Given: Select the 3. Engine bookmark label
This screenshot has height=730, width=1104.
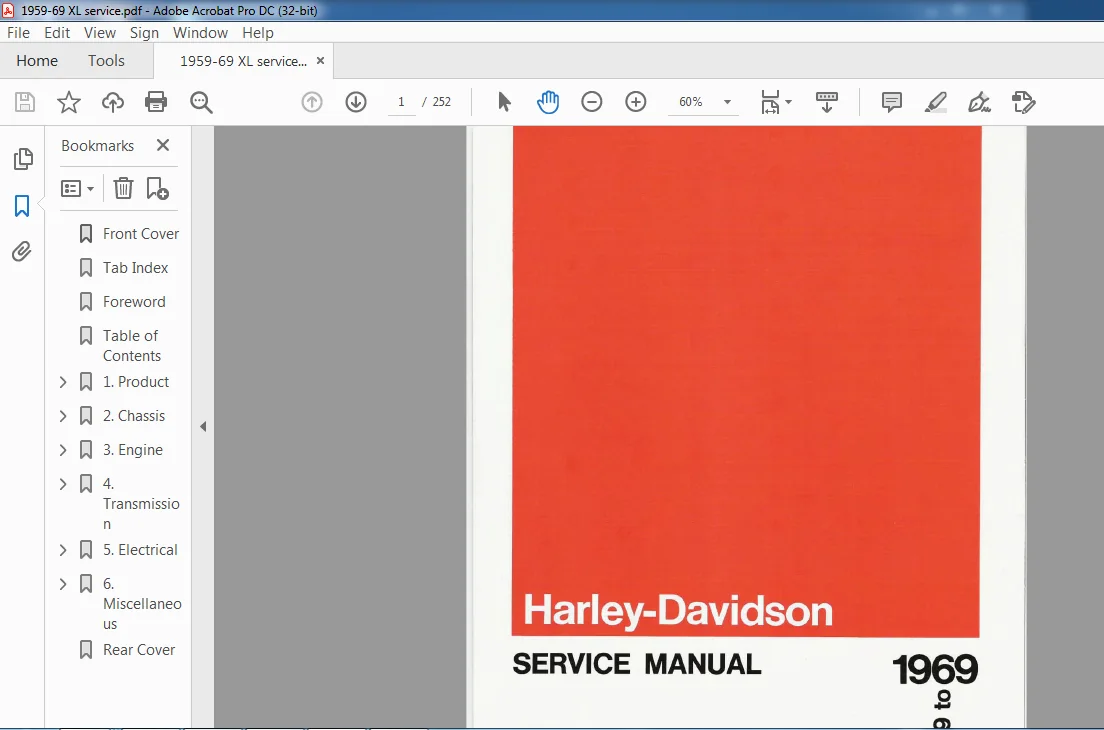Looking at the screenshot, I should [133, 450].
